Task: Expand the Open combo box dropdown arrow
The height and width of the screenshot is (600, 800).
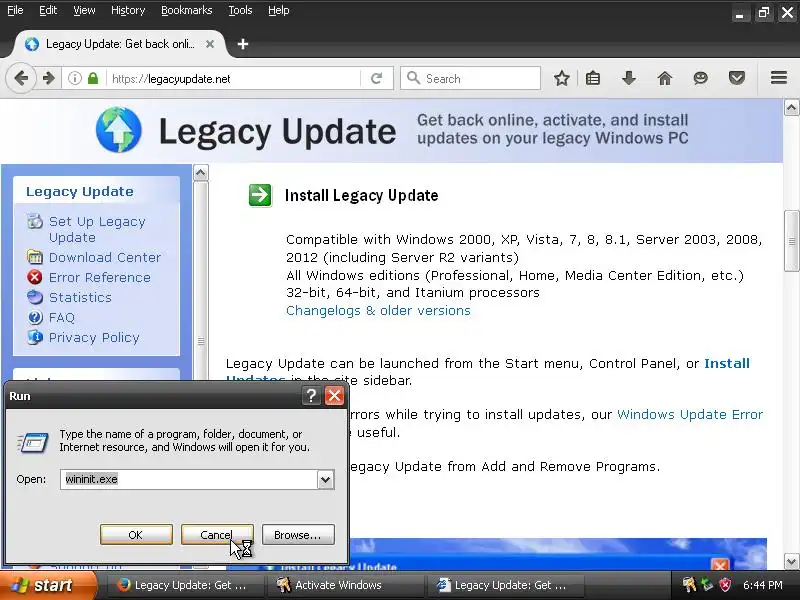Action: tap(326, 480)
